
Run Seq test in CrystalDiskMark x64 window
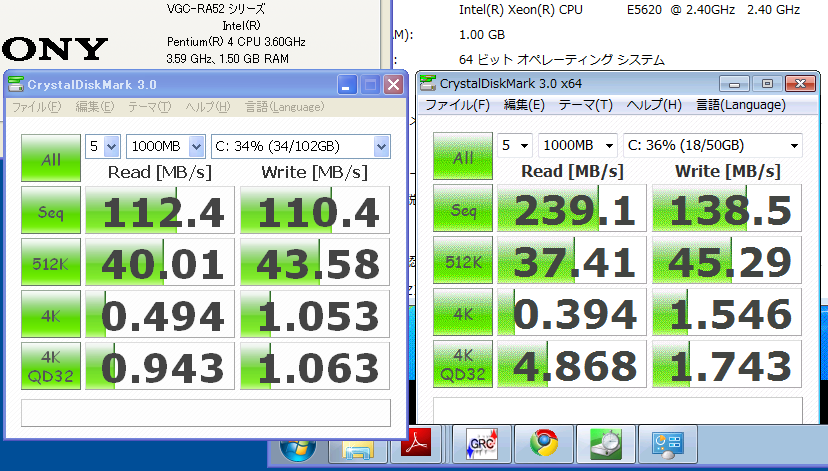pyautogui.click(x=463, y=208)
